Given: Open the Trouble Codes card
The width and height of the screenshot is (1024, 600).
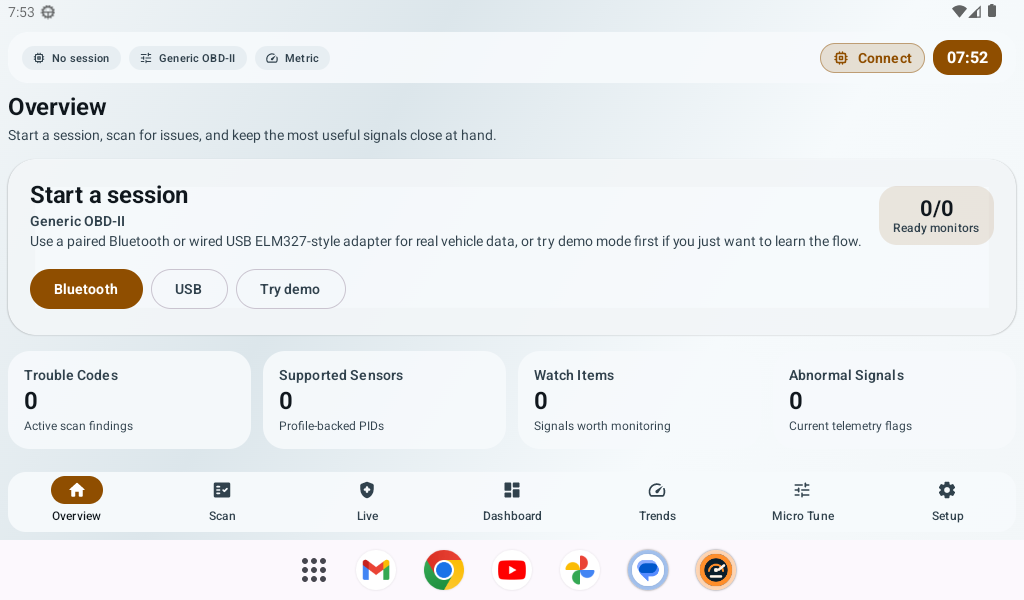Looking at the screenshot, I should pos(129,399).
